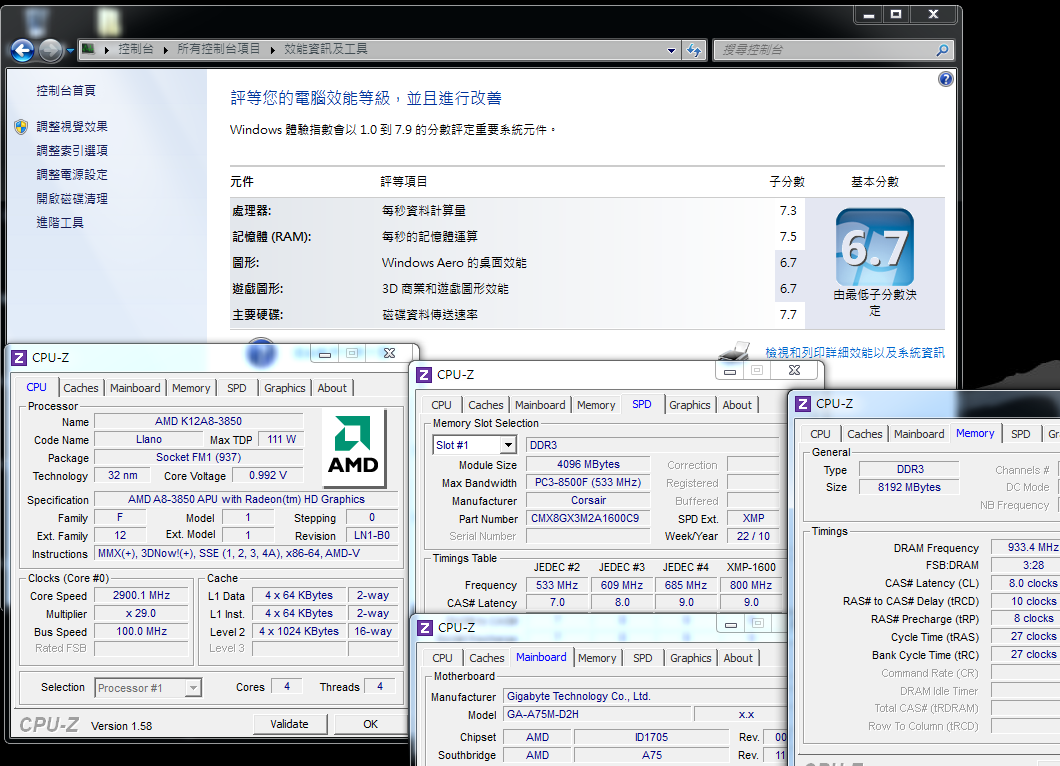Select Caches tab in Mainboard CPU-Z window
Image resolution: width=1060 pixels, height=766 pixels.
pos(487,658)
